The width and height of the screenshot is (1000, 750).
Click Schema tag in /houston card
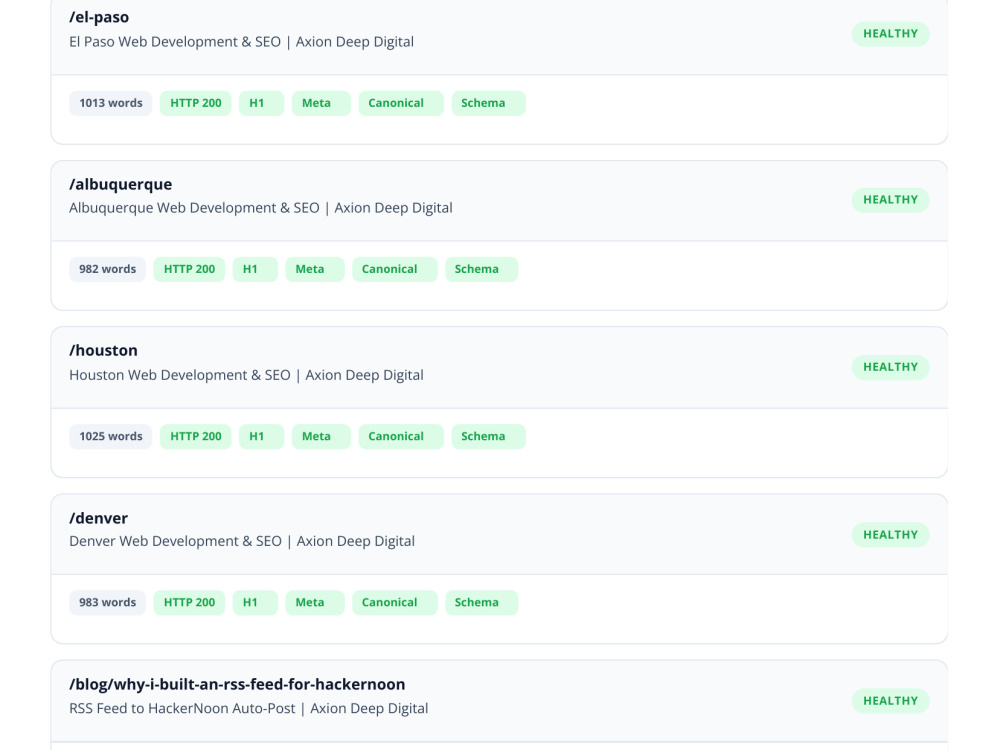[x=489, y=437]
